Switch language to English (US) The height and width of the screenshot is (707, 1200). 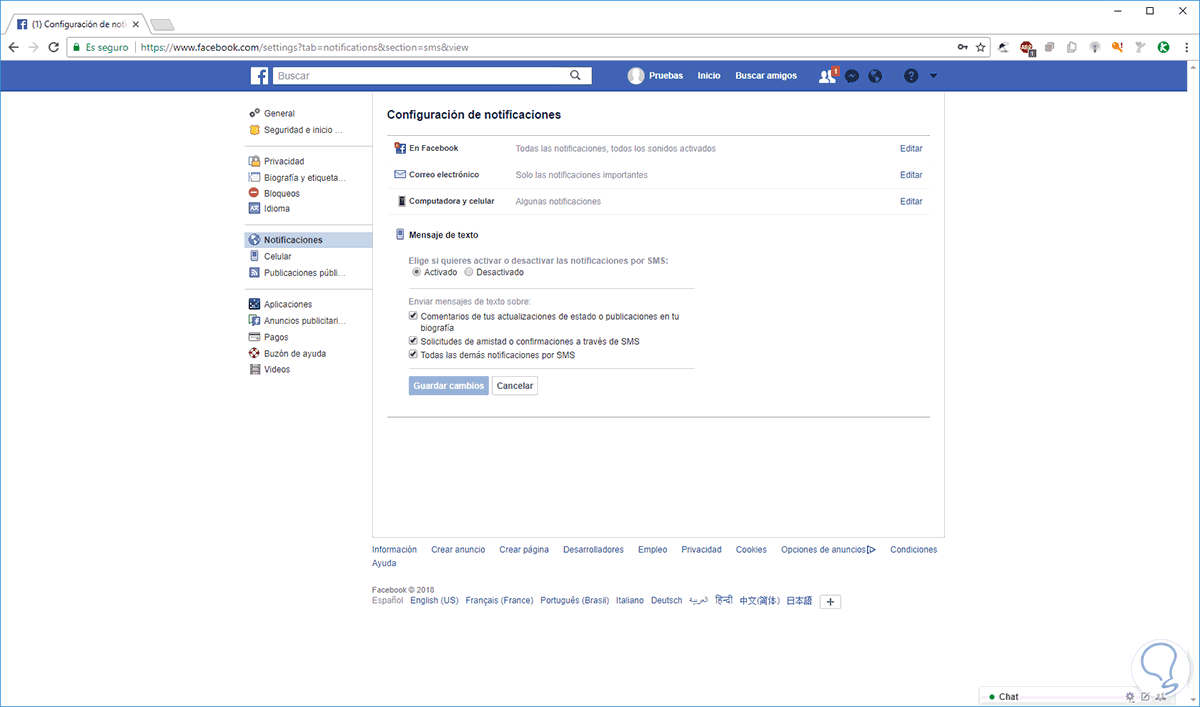pyautogui.click(x=434, y=601)
